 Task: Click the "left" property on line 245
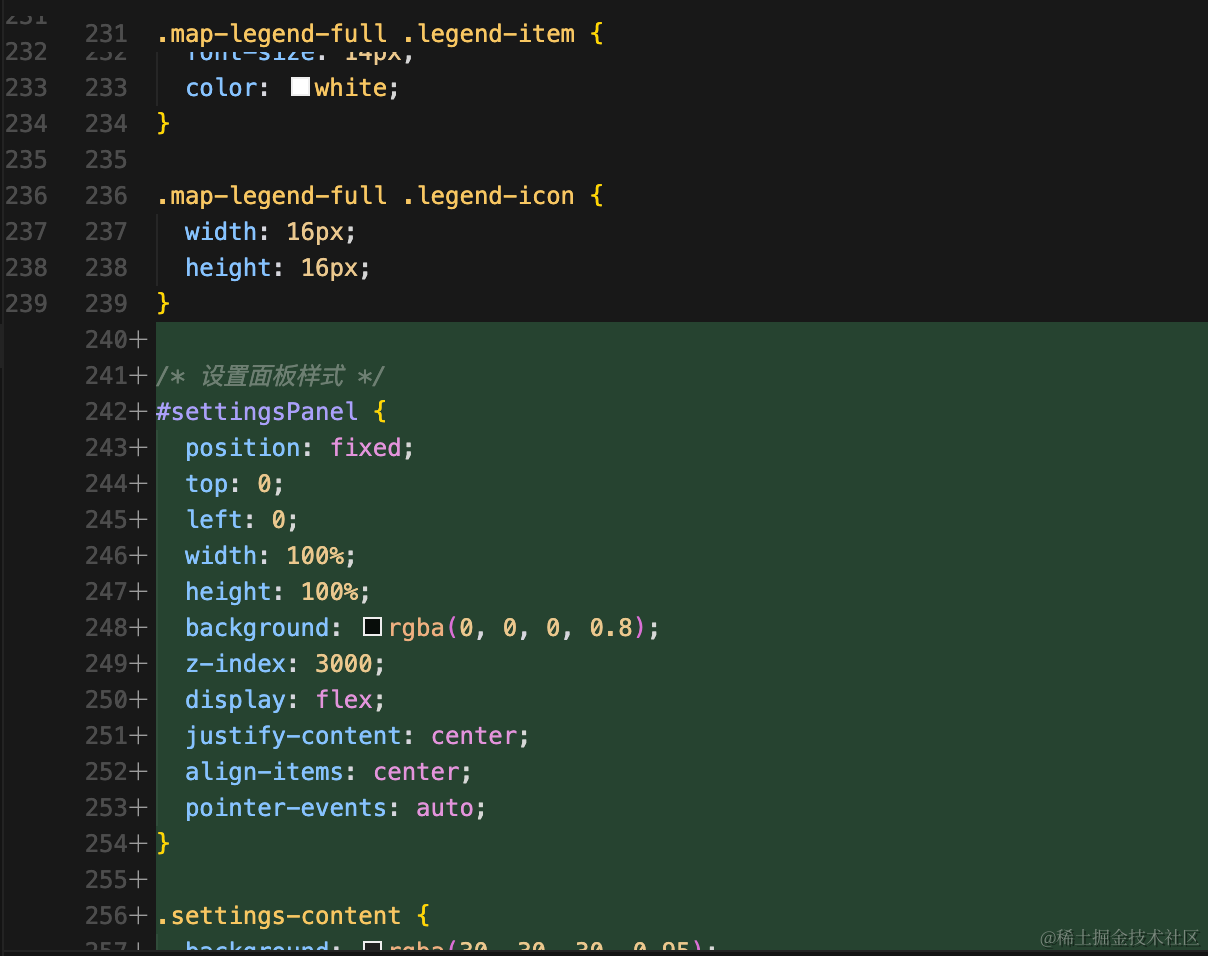pos(213,519)
